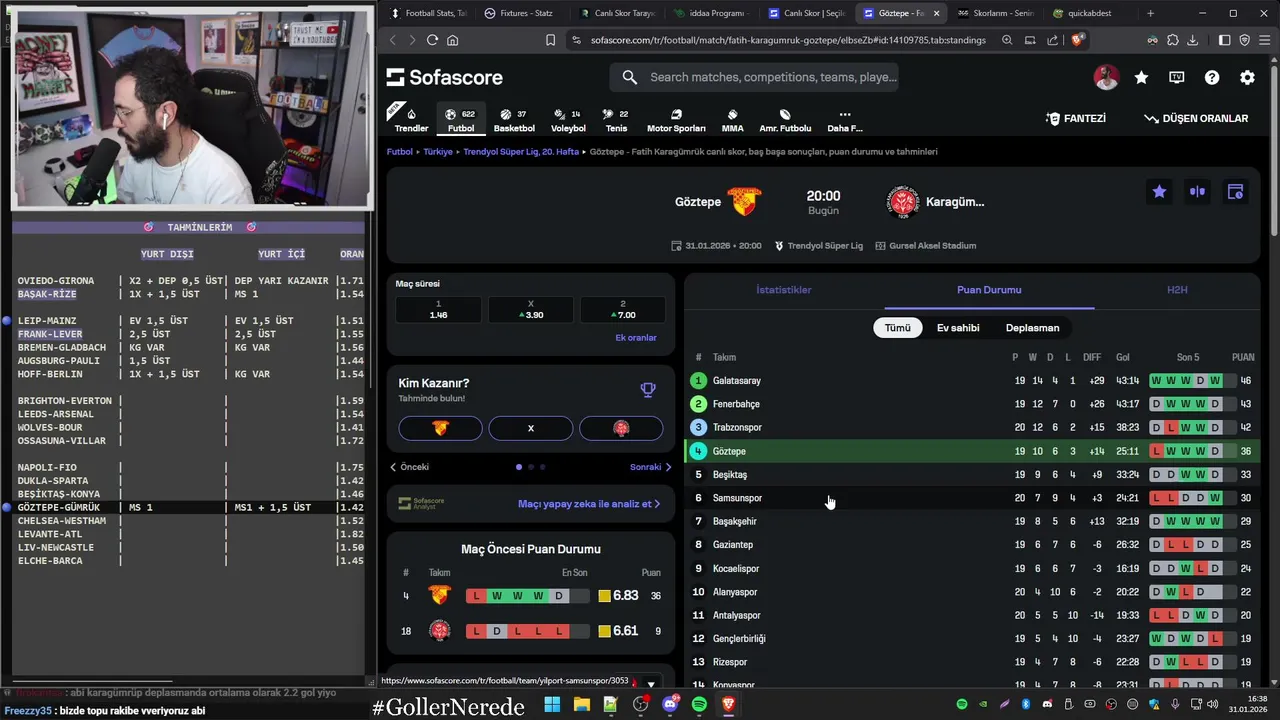This screenshot has width=1280, height=720.
Task: Open Discord from the taskbar
Action: (x=670, y=705)
